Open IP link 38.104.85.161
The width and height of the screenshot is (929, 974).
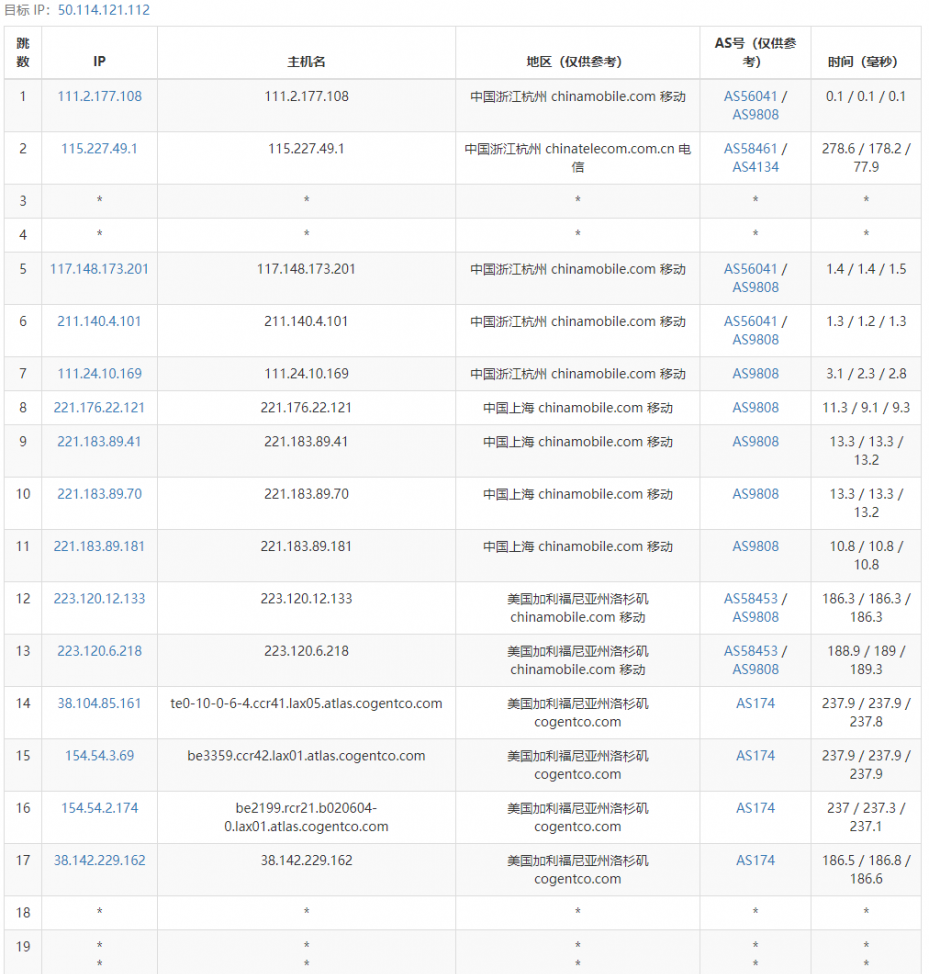tap(99, 703)
